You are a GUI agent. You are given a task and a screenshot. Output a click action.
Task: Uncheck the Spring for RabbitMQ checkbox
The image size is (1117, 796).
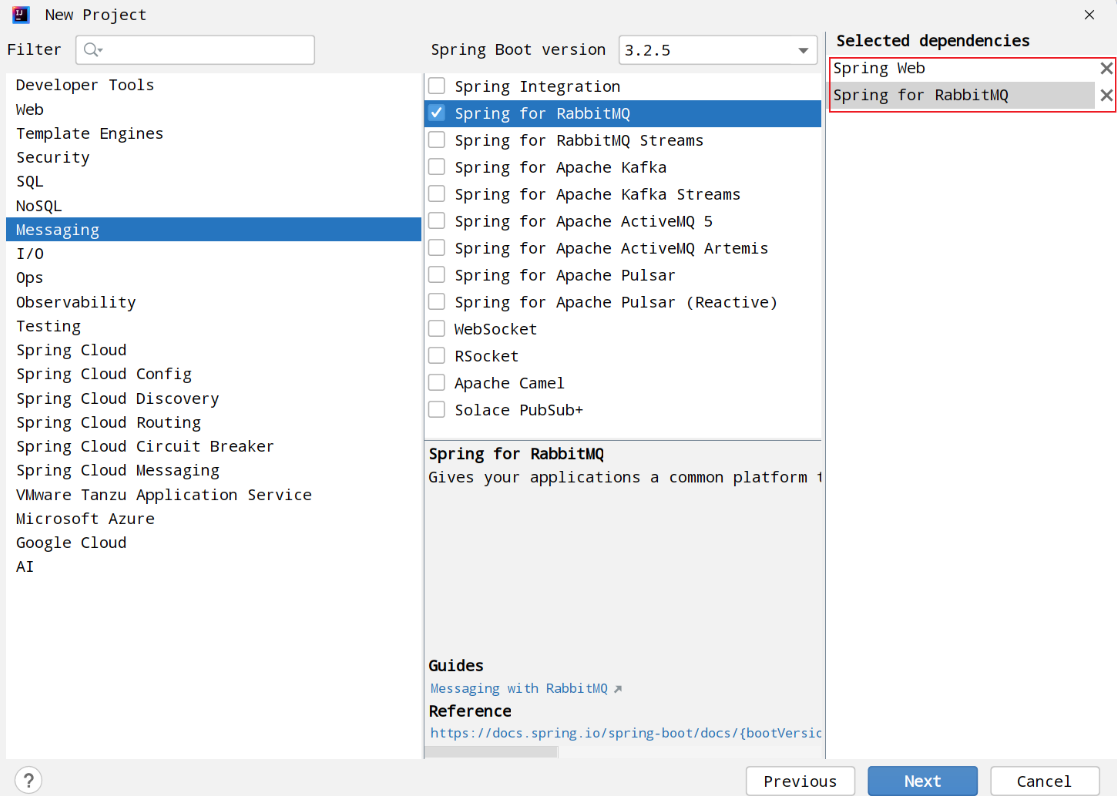(x=437, y=113)
